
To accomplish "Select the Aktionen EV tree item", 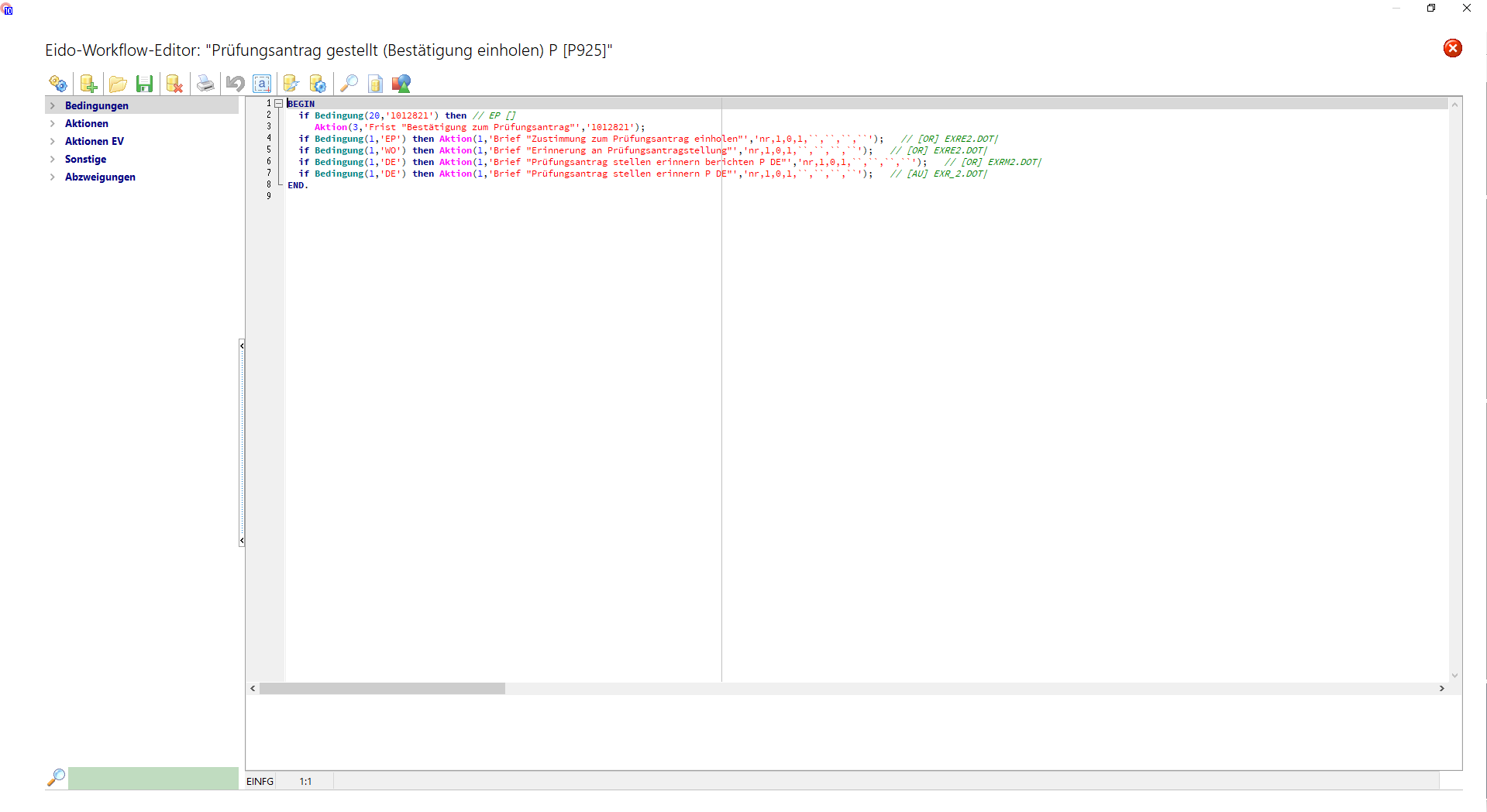I will click(x=94, y=142).
